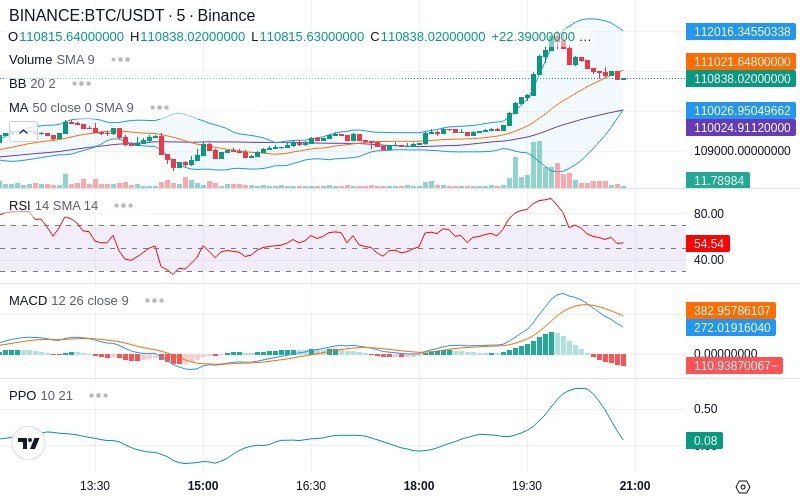Select the PPO 10 21 legend label
The width and height of the screenshot is (800, 500).
coord(41,395)
